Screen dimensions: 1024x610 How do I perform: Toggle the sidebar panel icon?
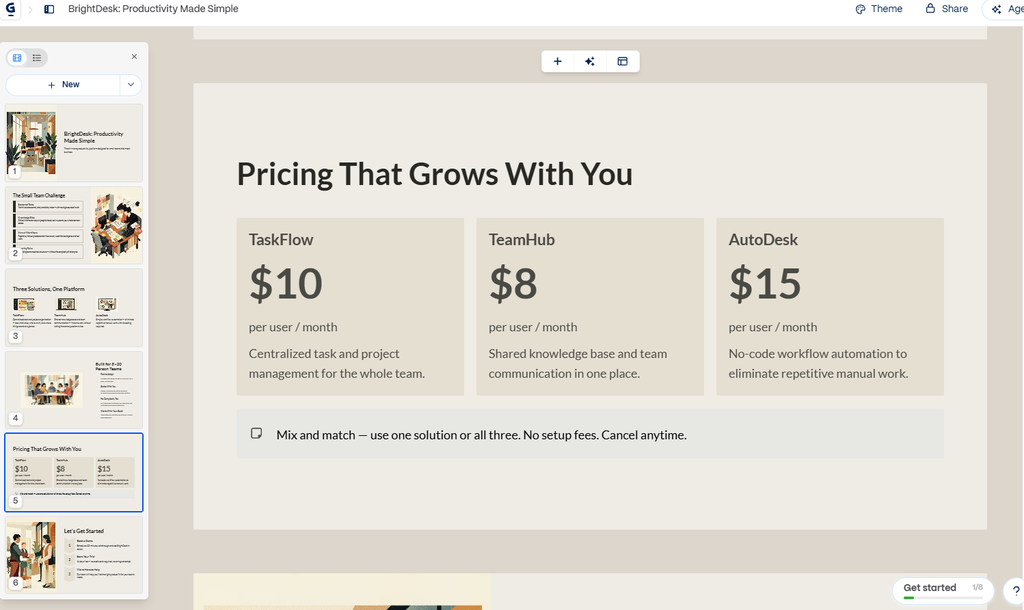(x=49, y=9)
